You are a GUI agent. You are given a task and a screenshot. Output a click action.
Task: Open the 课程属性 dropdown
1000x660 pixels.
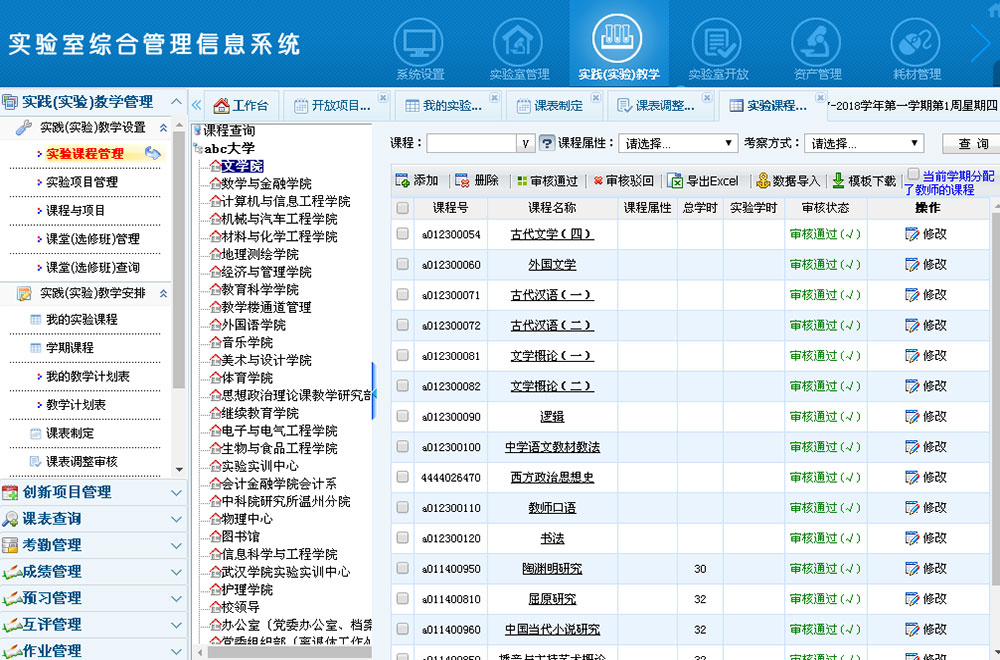coord(678,143)
